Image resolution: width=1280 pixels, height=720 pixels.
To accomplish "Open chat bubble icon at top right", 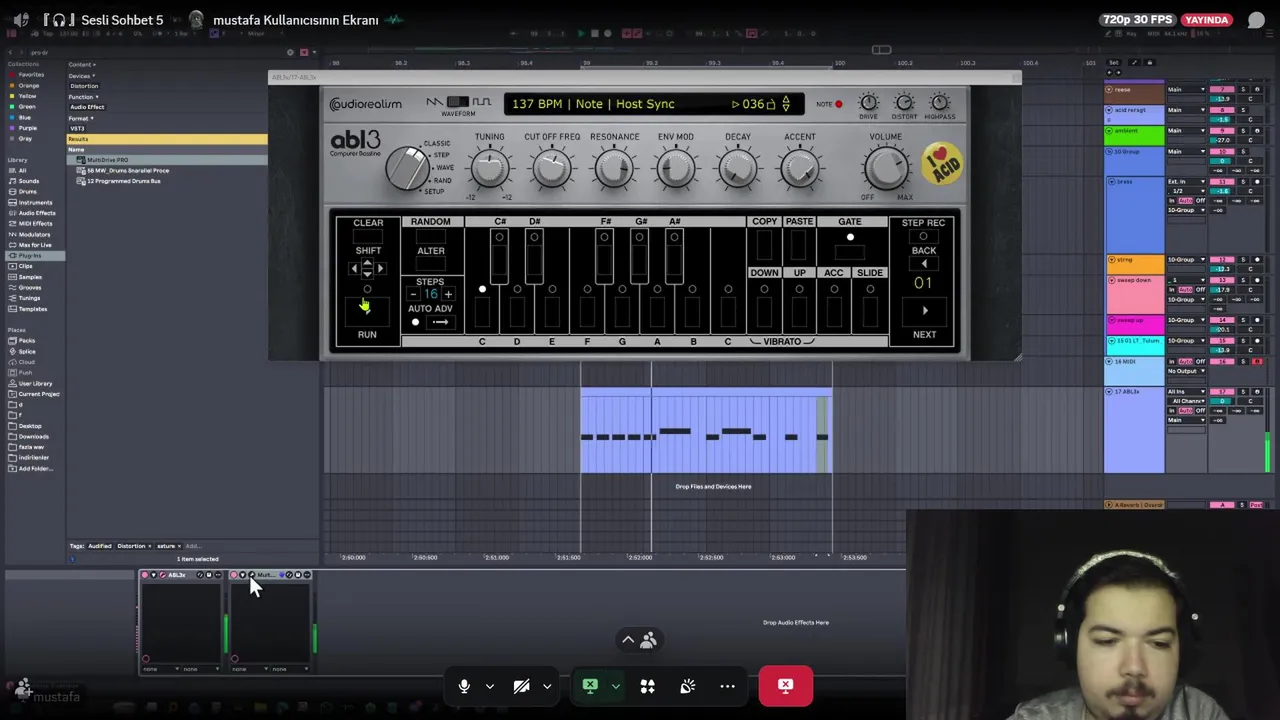I will pos(1256,20).
